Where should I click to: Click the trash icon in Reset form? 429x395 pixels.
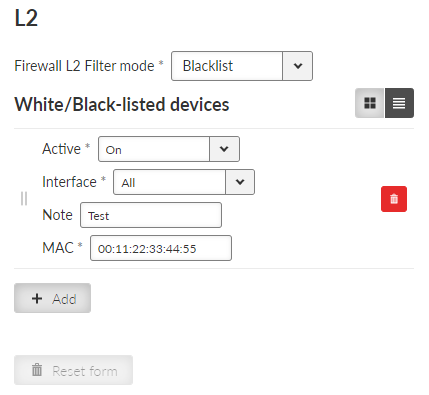(x=37, y=370)
